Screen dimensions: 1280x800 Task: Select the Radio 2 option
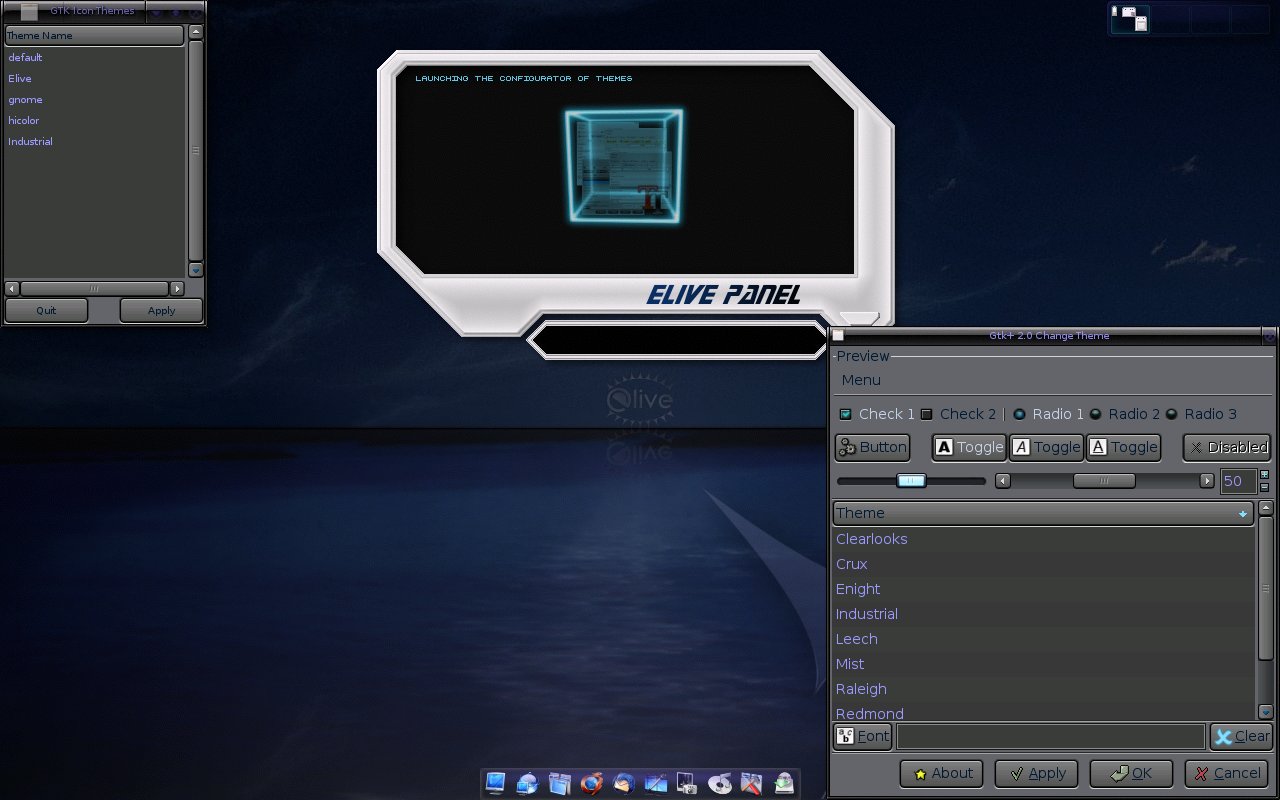(1095, 414)
